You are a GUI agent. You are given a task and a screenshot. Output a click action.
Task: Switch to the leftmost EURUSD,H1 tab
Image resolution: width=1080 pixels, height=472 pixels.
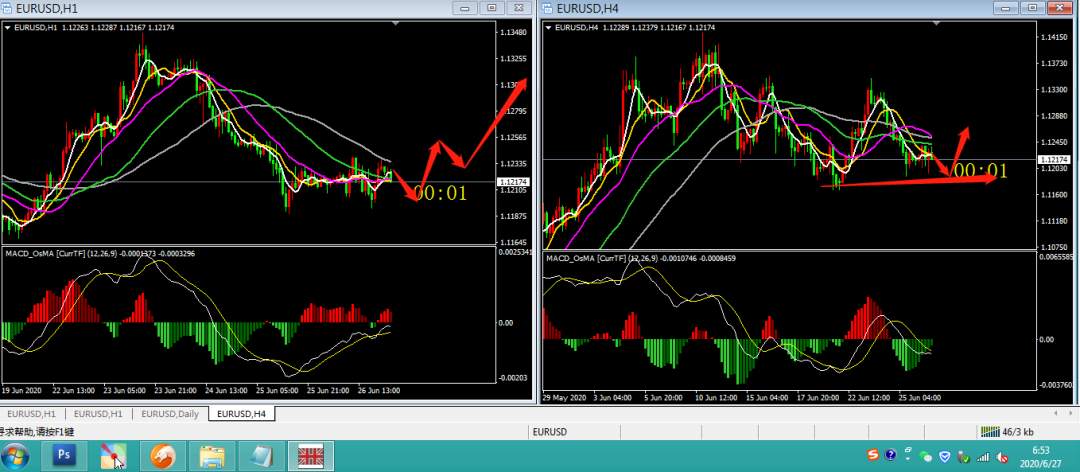[x=32, y=414]
